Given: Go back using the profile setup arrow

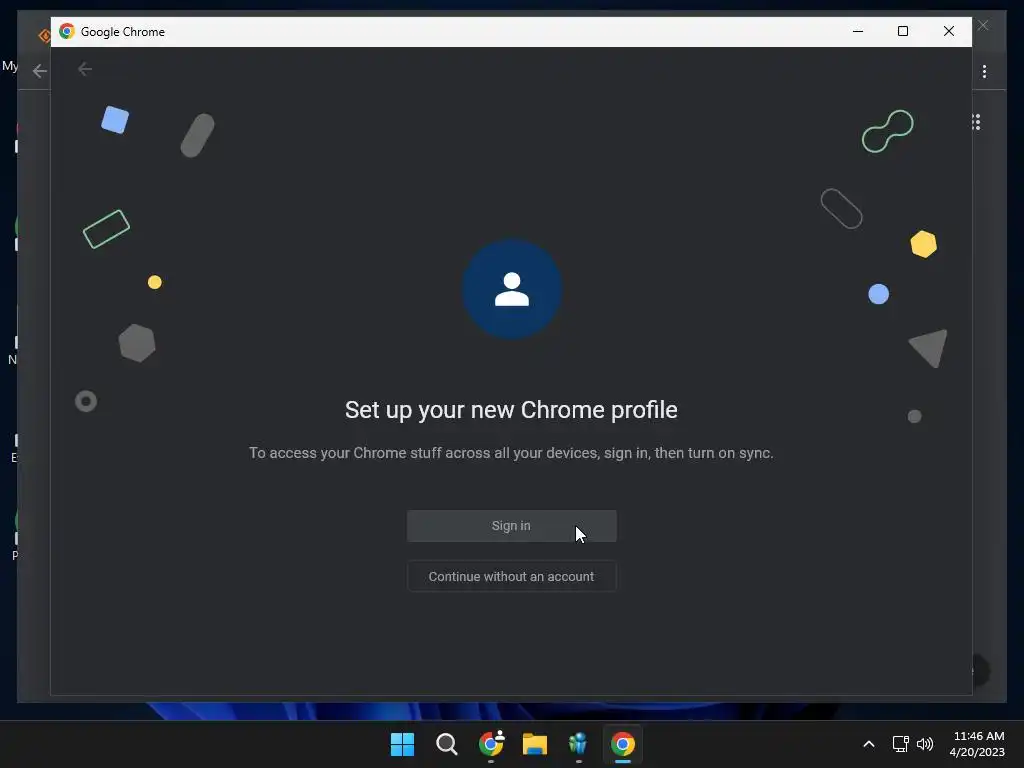Looking at the screenshot, I should point(85,69).
